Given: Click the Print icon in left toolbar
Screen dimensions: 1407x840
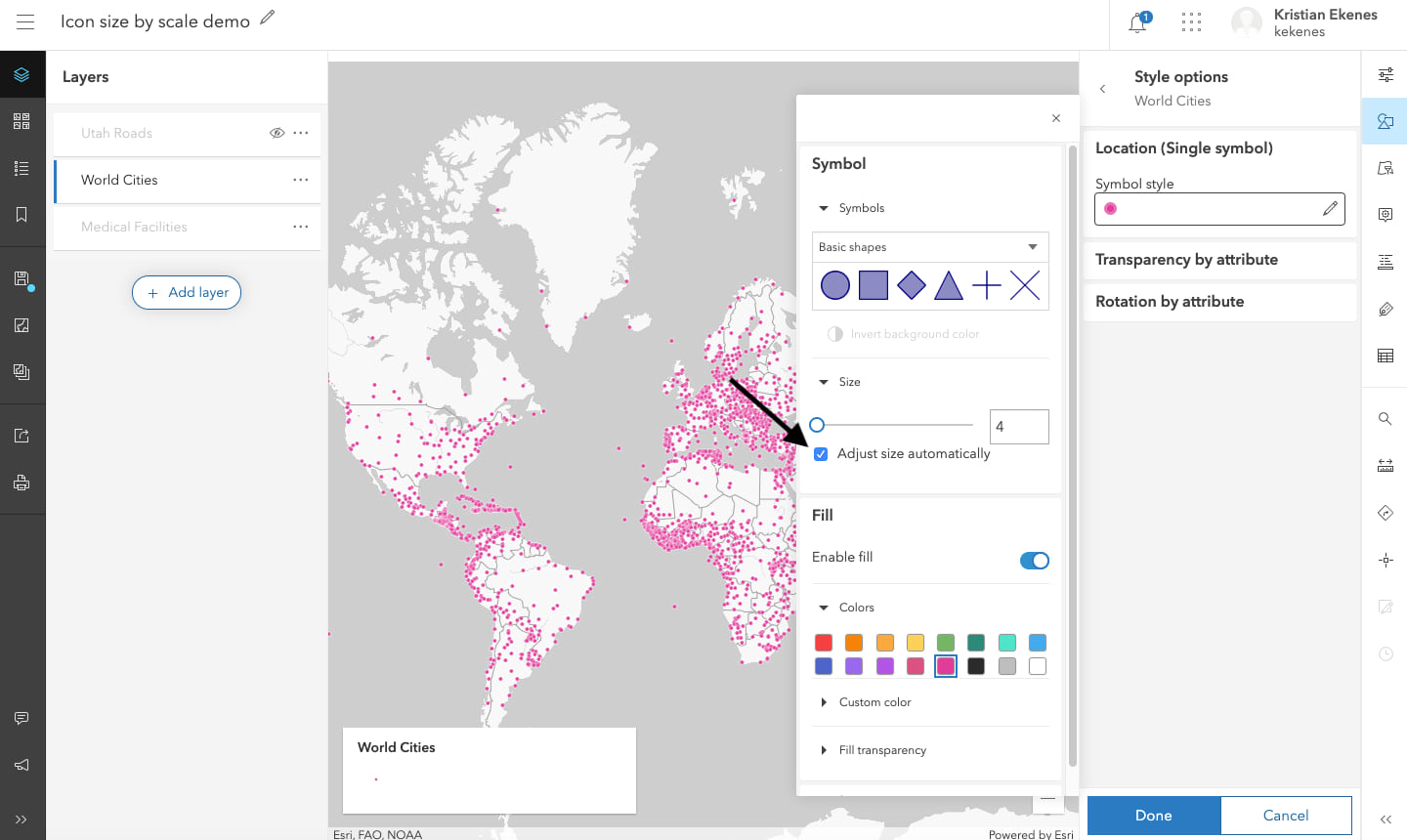Looking at the screenshot, I should click(21, 483).
